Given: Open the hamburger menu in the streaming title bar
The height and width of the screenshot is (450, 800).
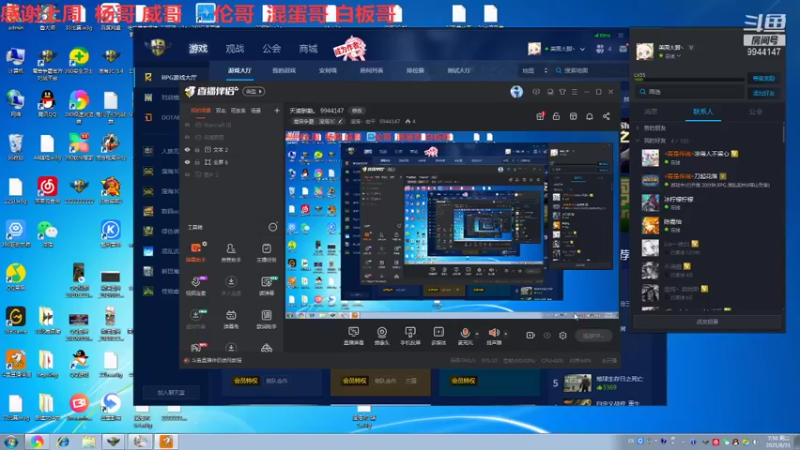Looking at the screenshot, I should click(x=574, y=92).
